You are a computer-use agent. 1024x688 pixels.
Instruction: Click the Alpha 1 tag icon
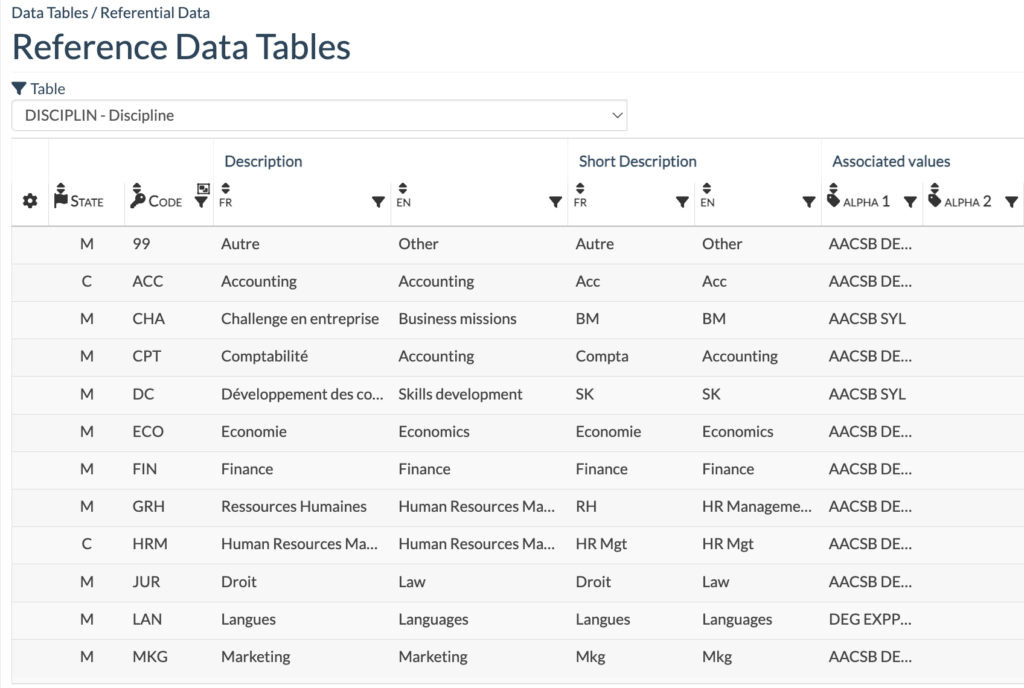(834, 200)
